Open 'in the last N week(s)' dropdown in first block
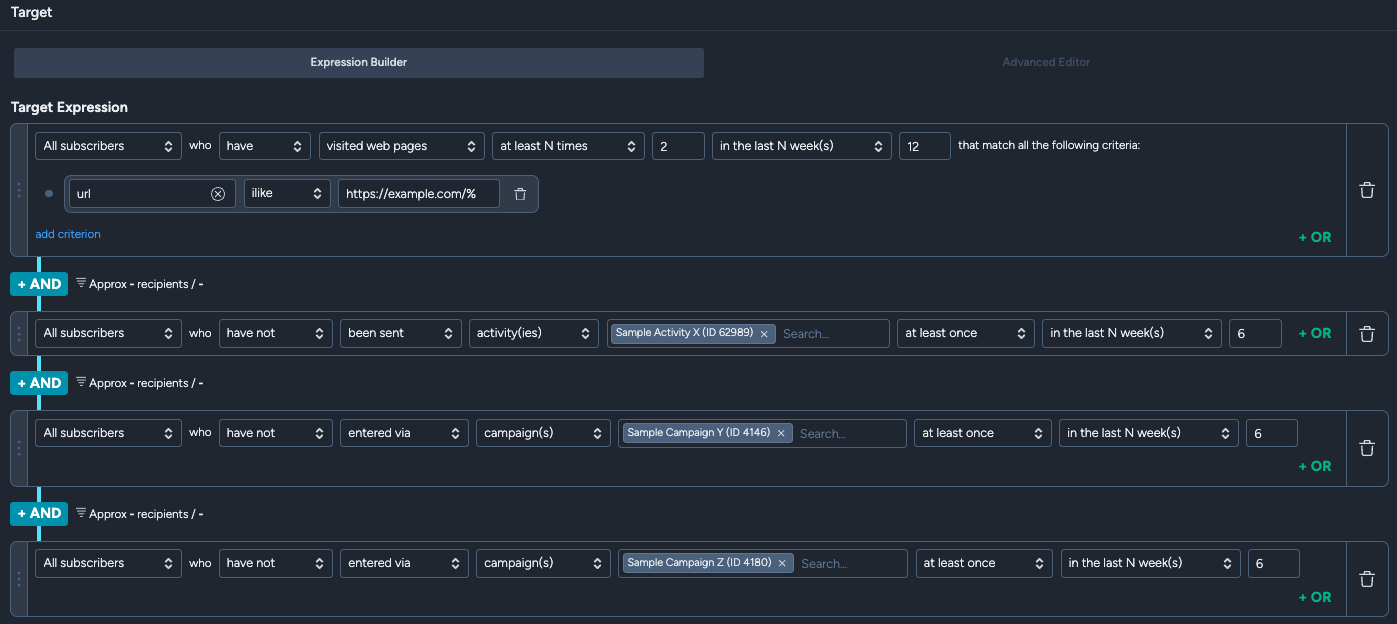Viewport: 1397px width, 624px height. (x=802, y=146)
